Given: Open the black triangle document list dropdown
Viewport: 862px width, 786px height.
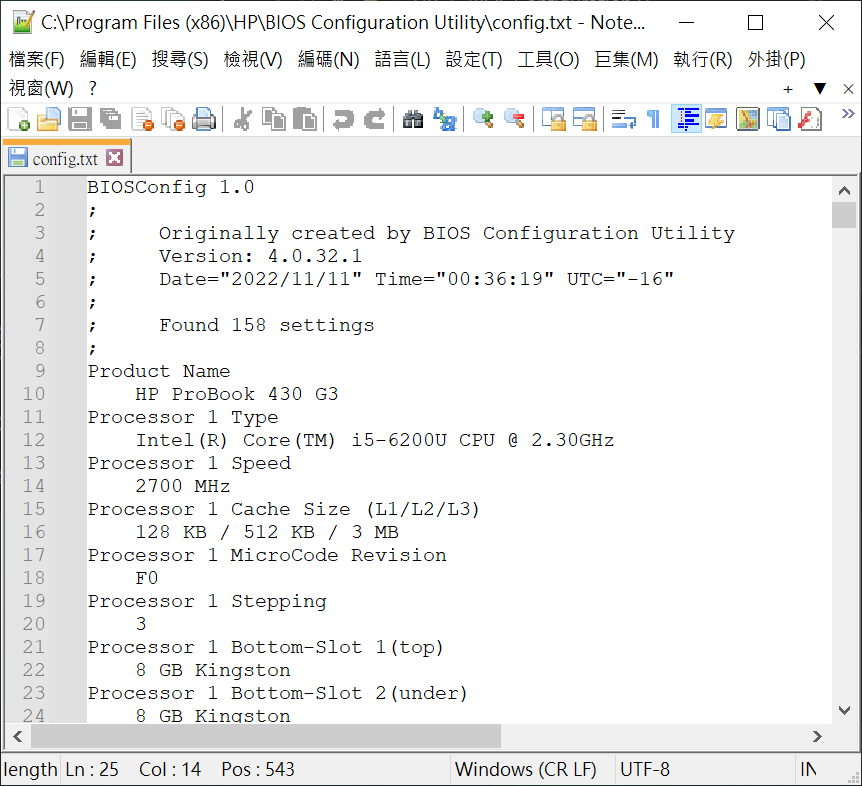Looking at the screenshot, I should (x=820, y=88).
